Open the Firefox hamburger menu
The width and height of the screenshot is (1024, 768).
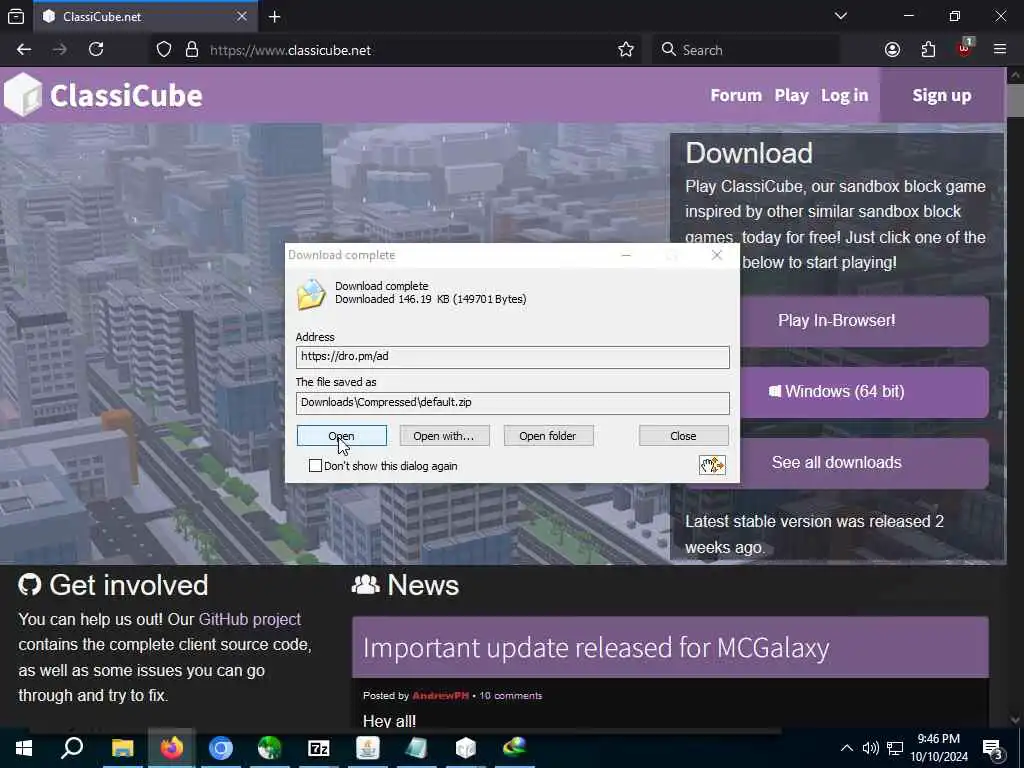pos(1000,50)
